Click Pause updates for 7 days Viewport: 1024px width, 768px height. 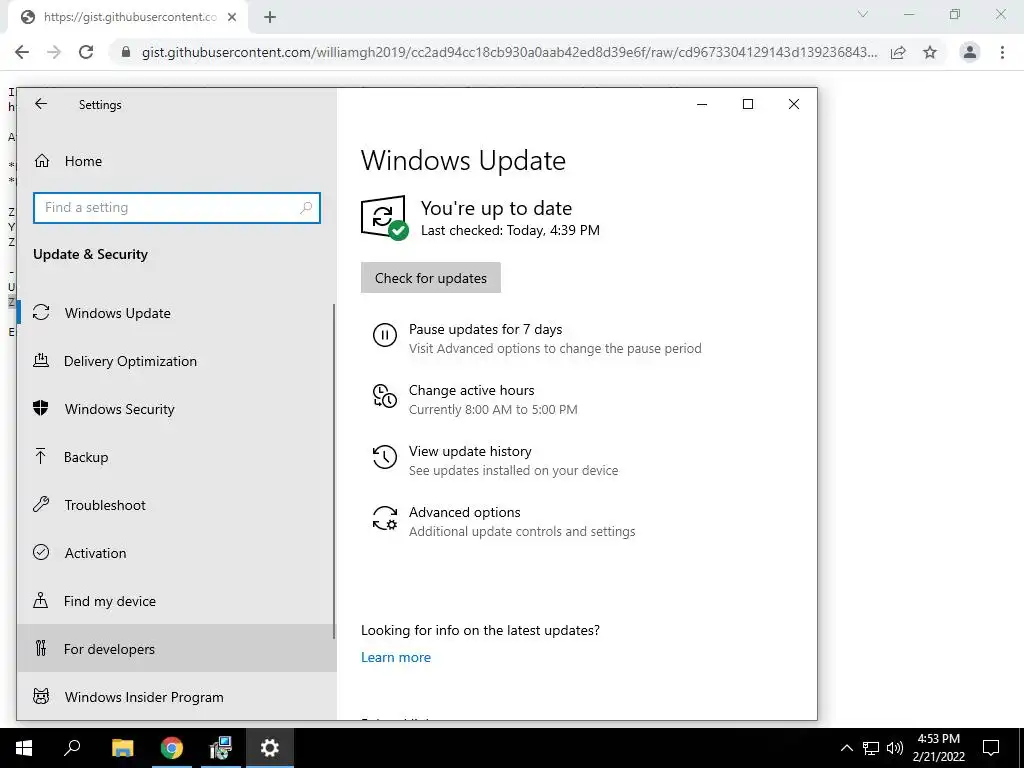point(485,329)
